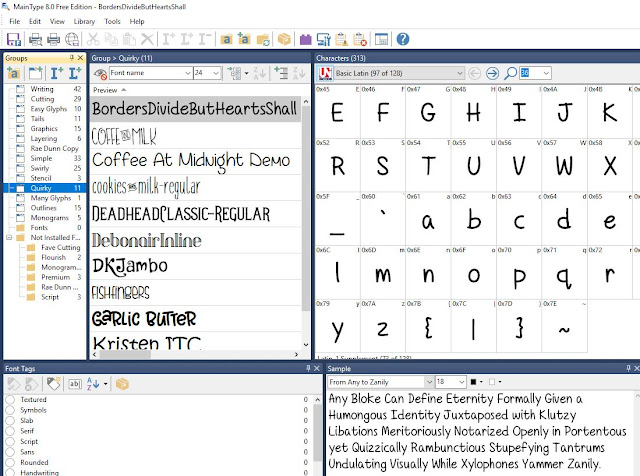Select the DKJambo font preview
This screenshot has height=476, width=640.
(x=196, y=266)
